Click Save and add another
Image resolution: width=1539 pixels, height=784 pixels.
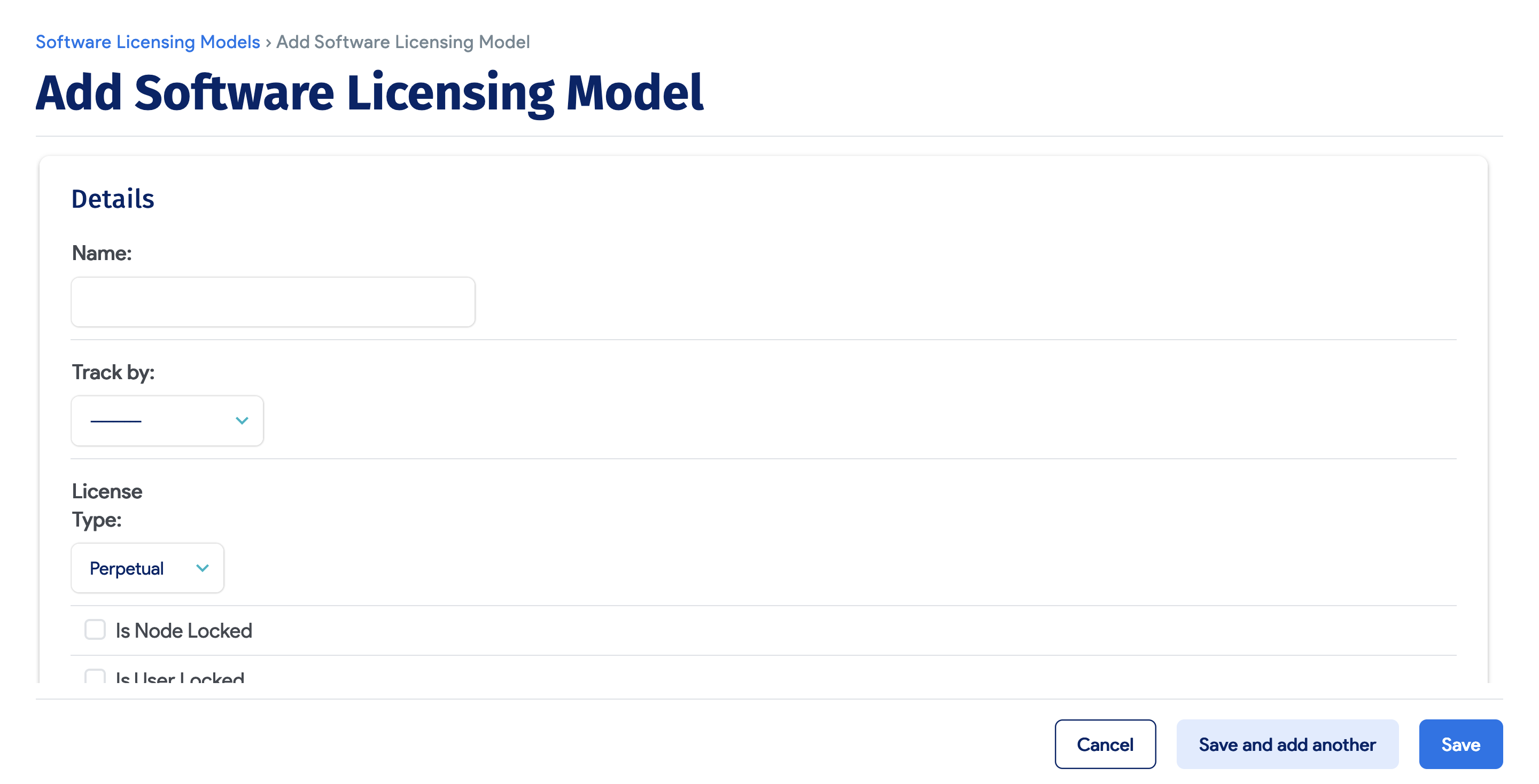point(1287,744)
